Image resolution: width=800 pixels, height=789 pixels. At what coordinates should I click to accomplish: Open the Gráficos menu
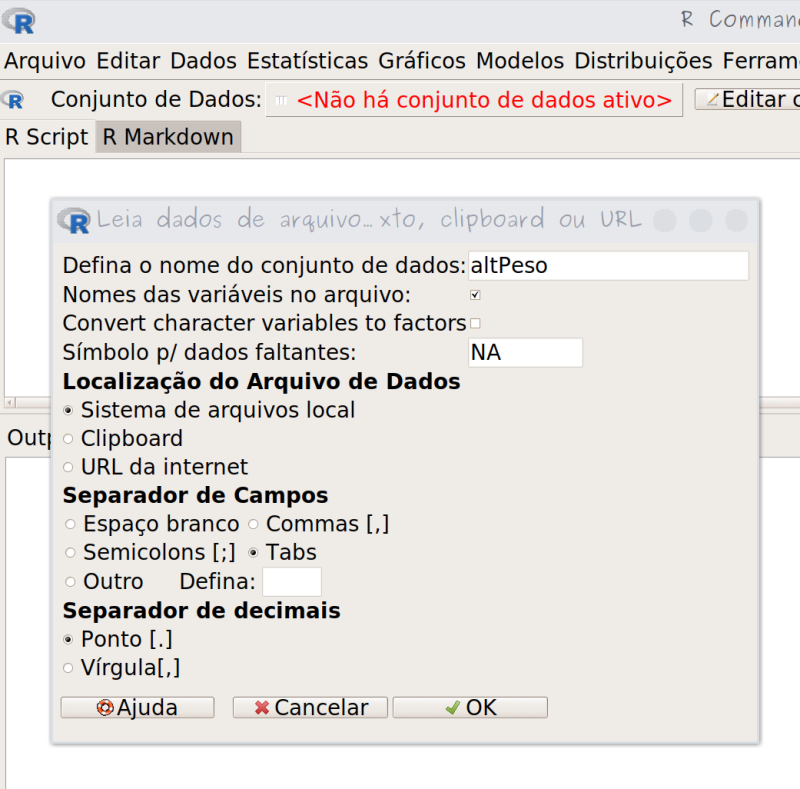click(x=421, y=60)
